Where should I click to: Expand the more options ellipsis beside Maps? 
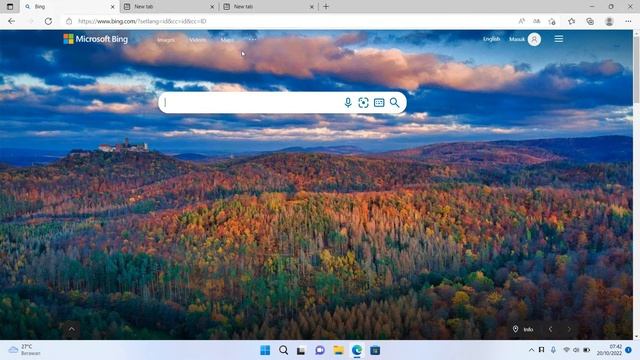click(x=253, y=40)
